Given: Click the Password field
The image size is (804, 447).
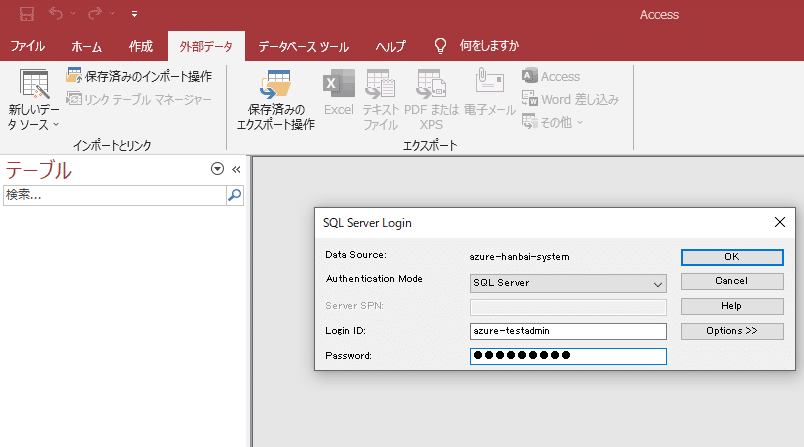Looking at the screenshot, I should point(568,356).
